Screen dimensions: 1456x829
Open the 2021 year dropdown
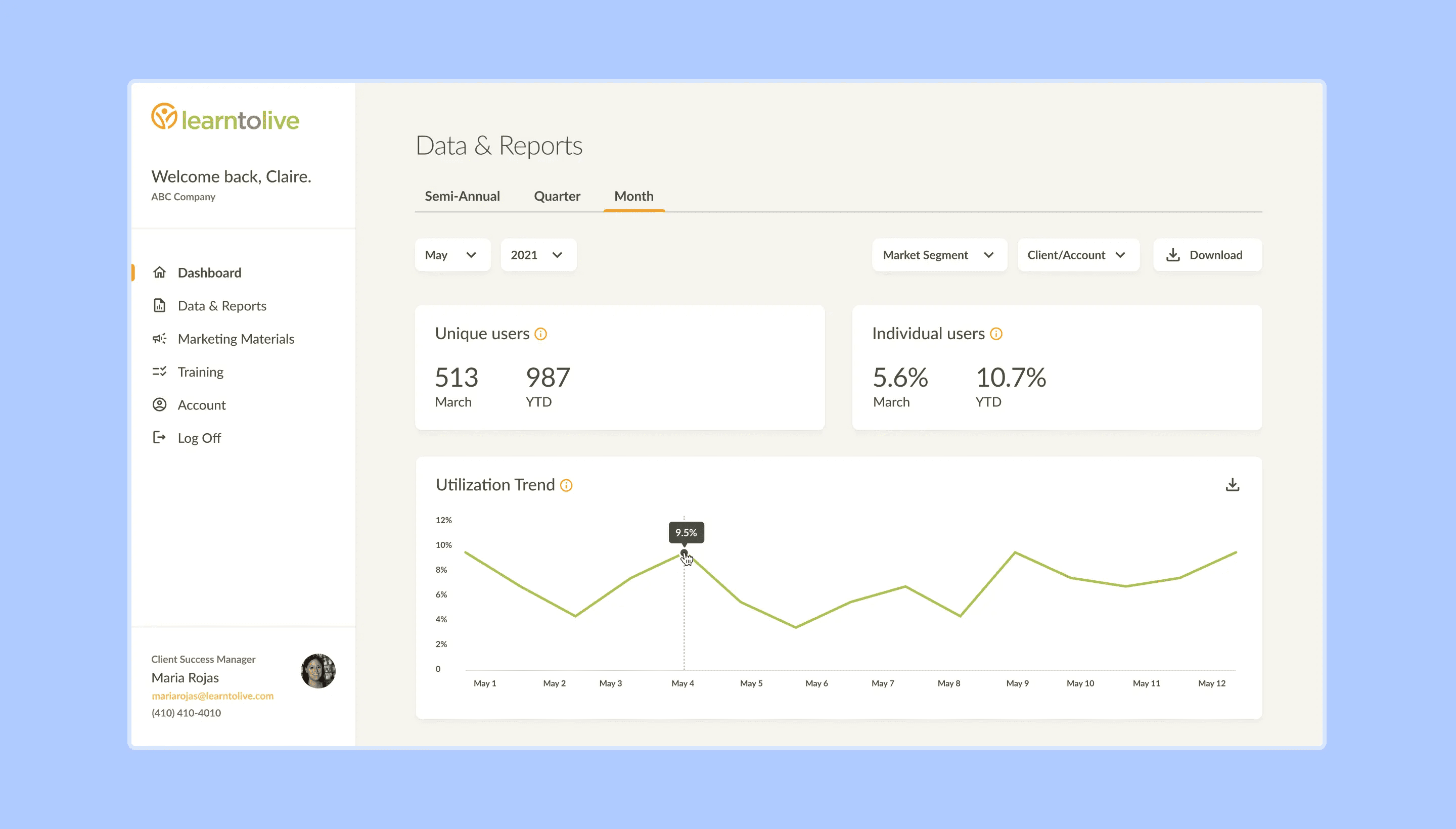(x=538, y=255)
